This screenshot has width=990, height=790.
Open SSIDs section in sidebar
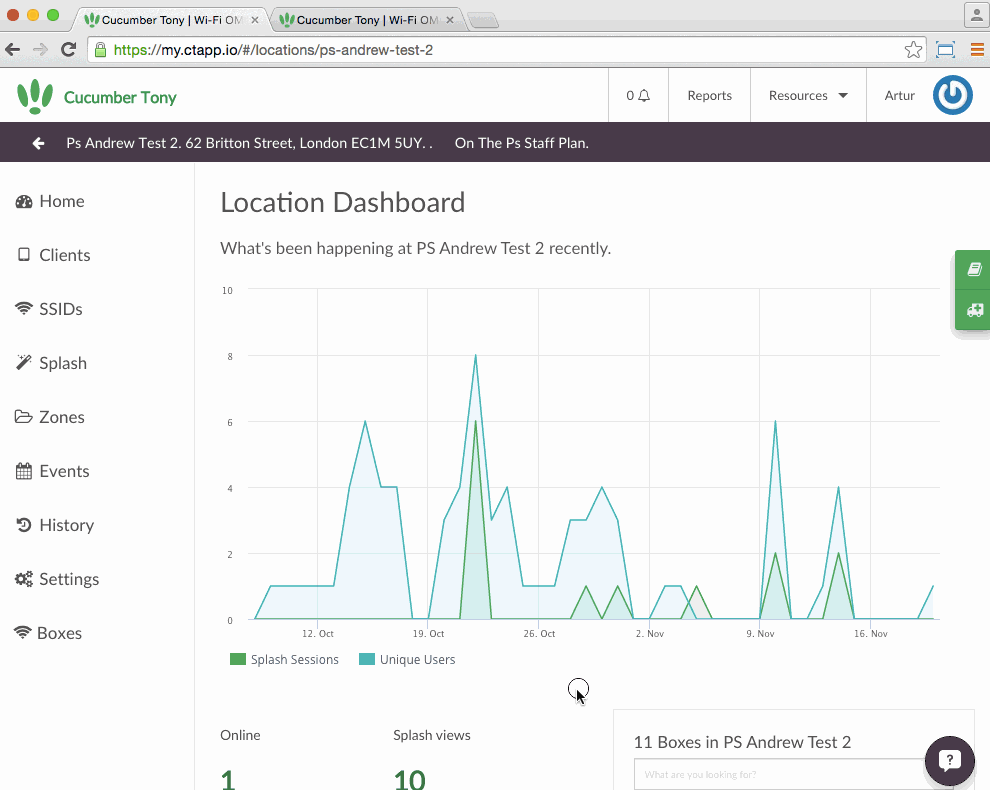(60, 309)
